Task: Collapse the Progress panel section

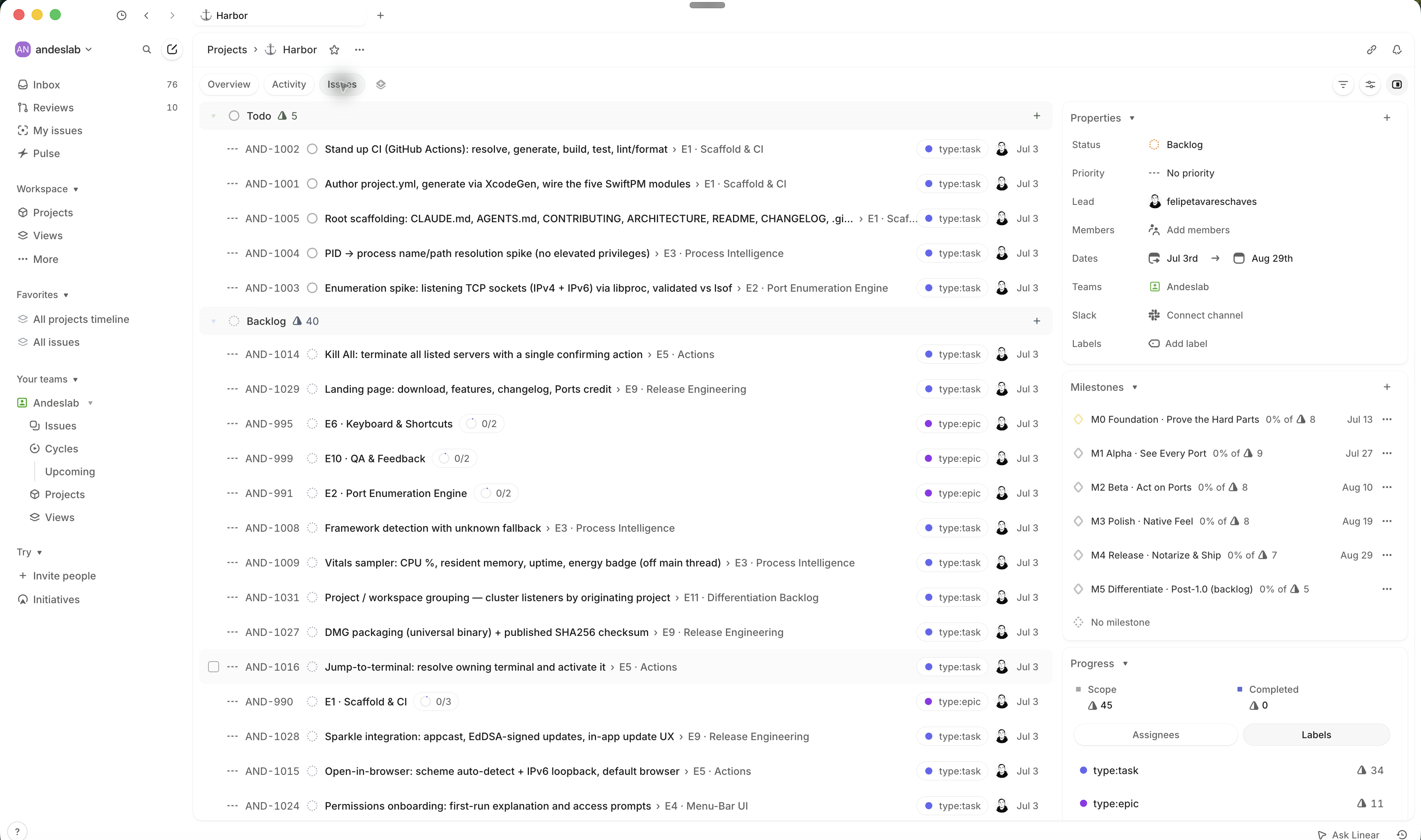Action: coord(1099,664)
